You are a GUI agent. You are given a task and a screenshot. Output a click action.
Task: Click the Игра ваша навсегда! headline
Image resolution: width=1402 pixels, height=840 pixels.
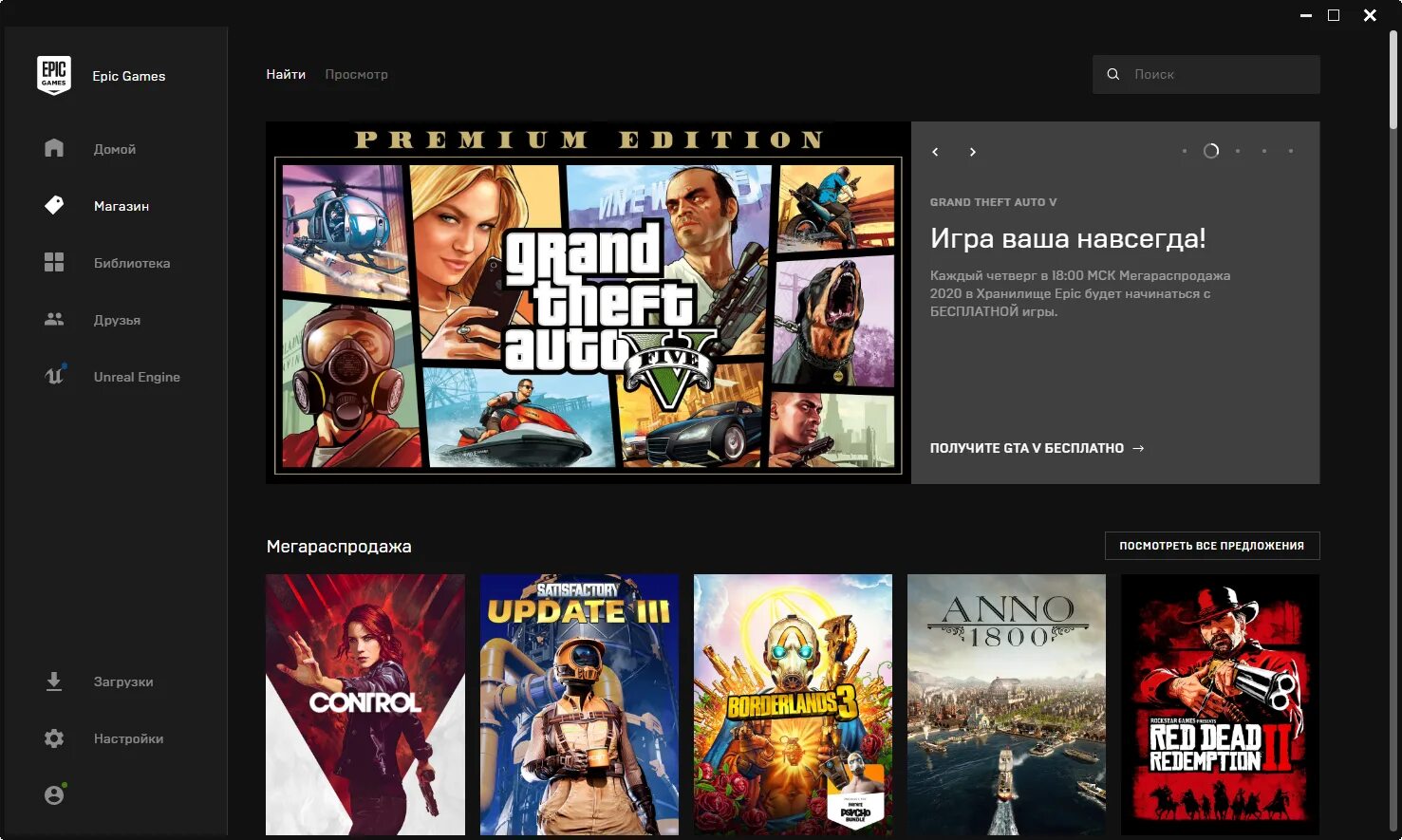1068,237
